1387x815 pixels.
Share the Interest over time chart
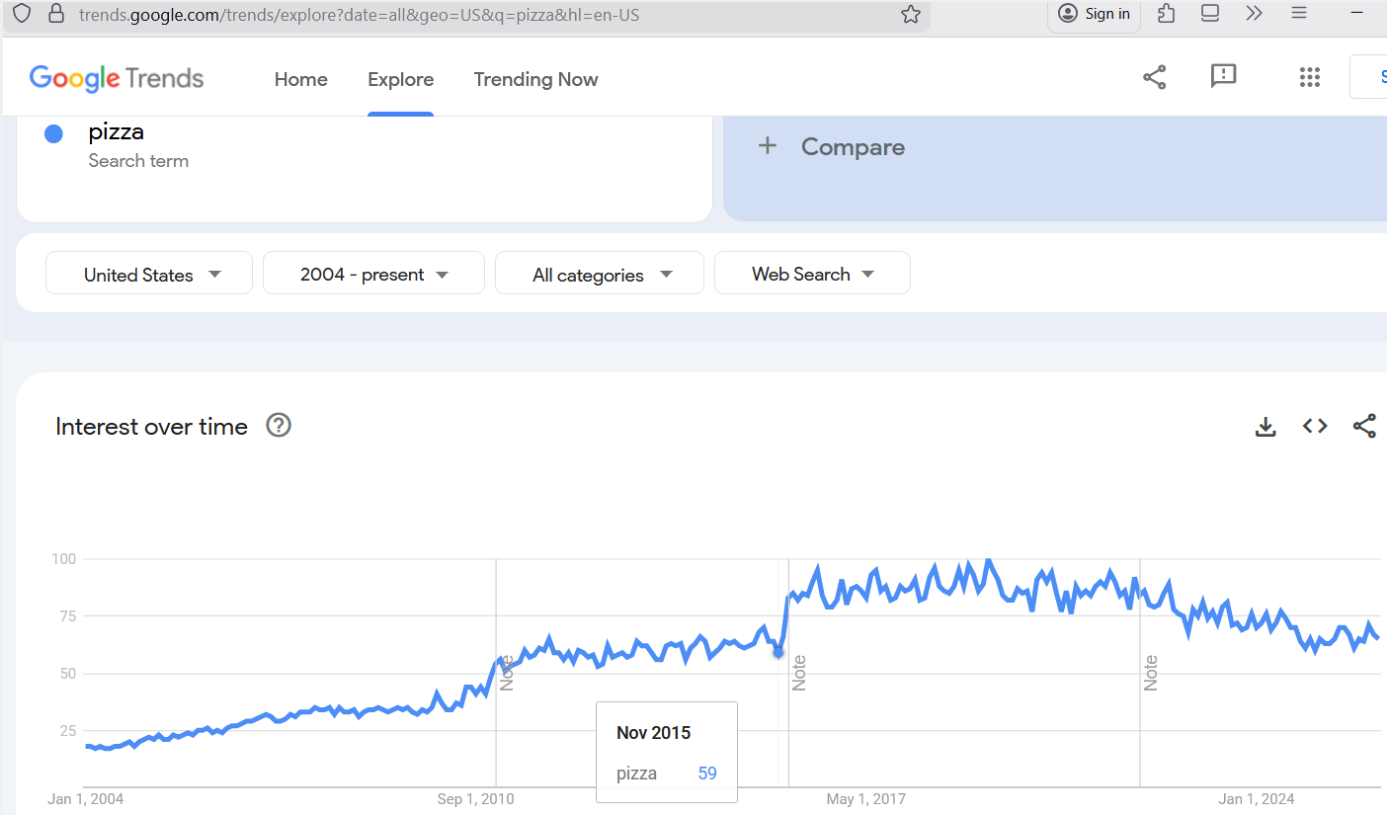pyautogui.click(x=1364, y=426)
